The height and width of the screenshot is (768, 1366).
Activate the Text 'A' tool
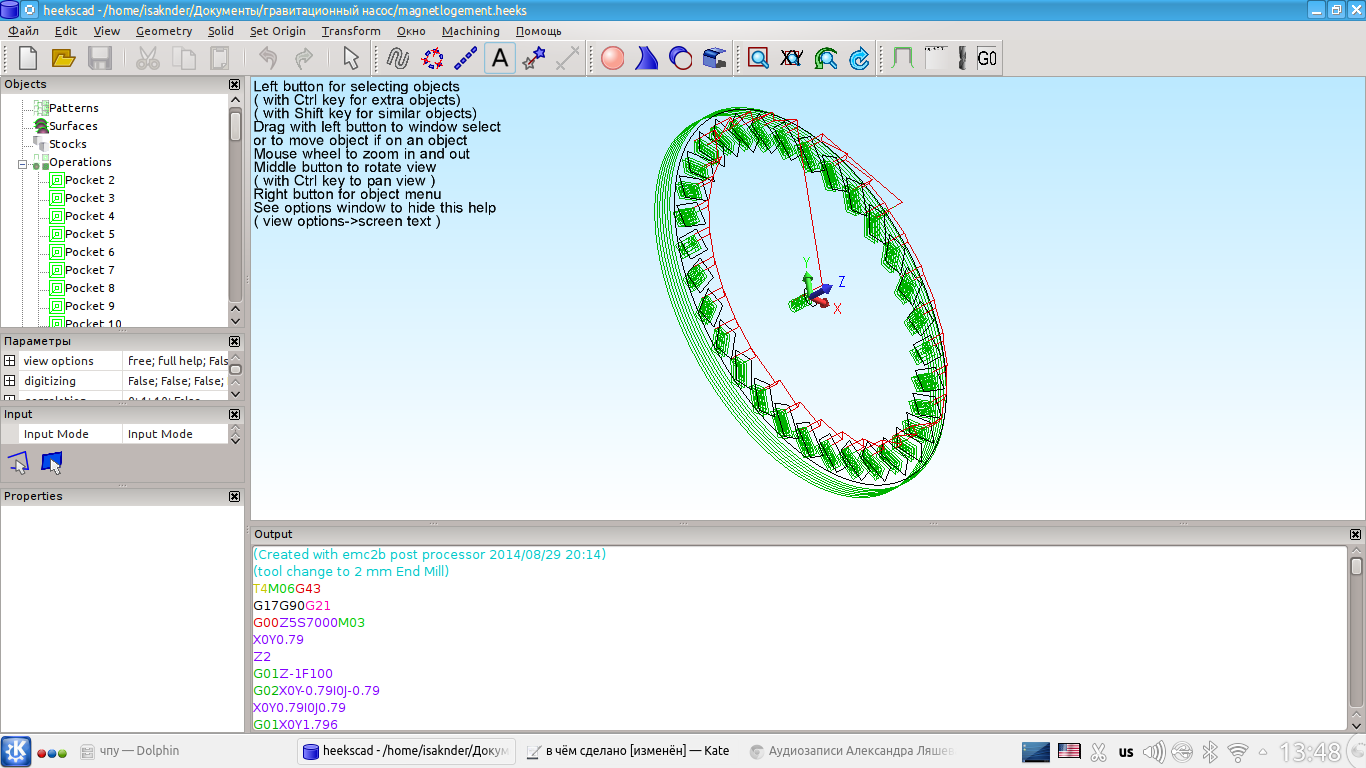pyautogui.click(x=500, y=58)
